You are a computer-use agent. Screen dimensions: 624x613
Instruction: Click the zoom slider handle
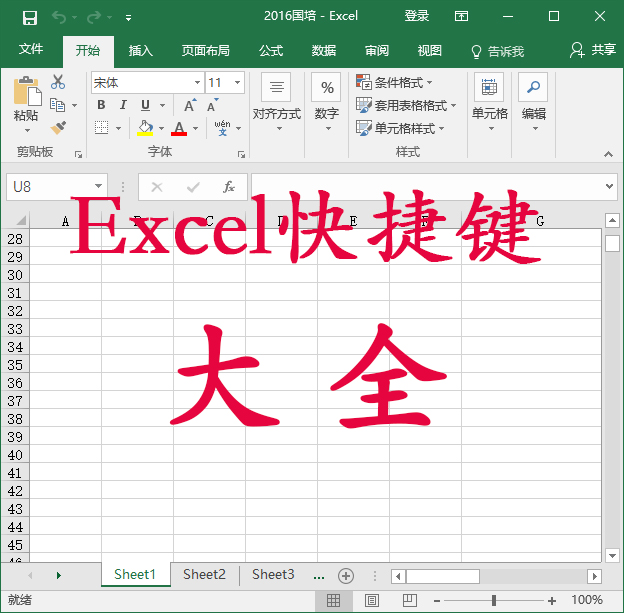click(493, 600)
